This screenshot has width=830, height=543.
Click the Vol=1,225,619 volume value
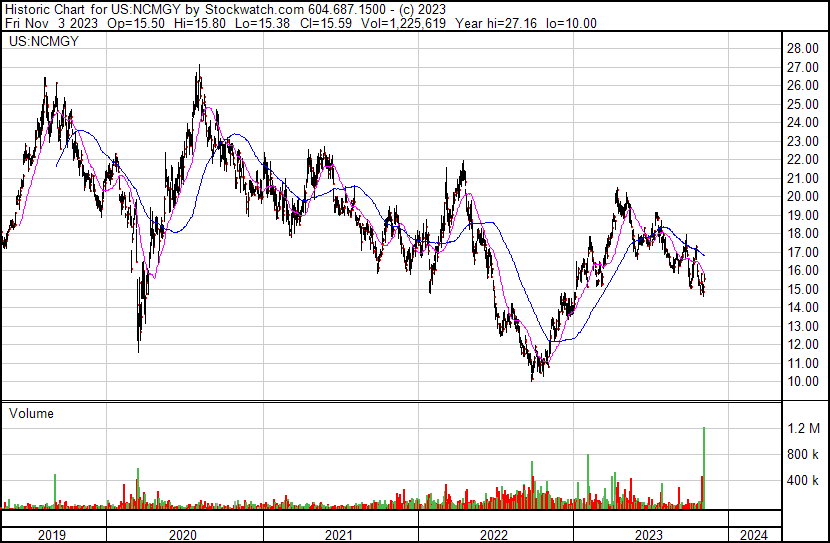coord(403,23)
